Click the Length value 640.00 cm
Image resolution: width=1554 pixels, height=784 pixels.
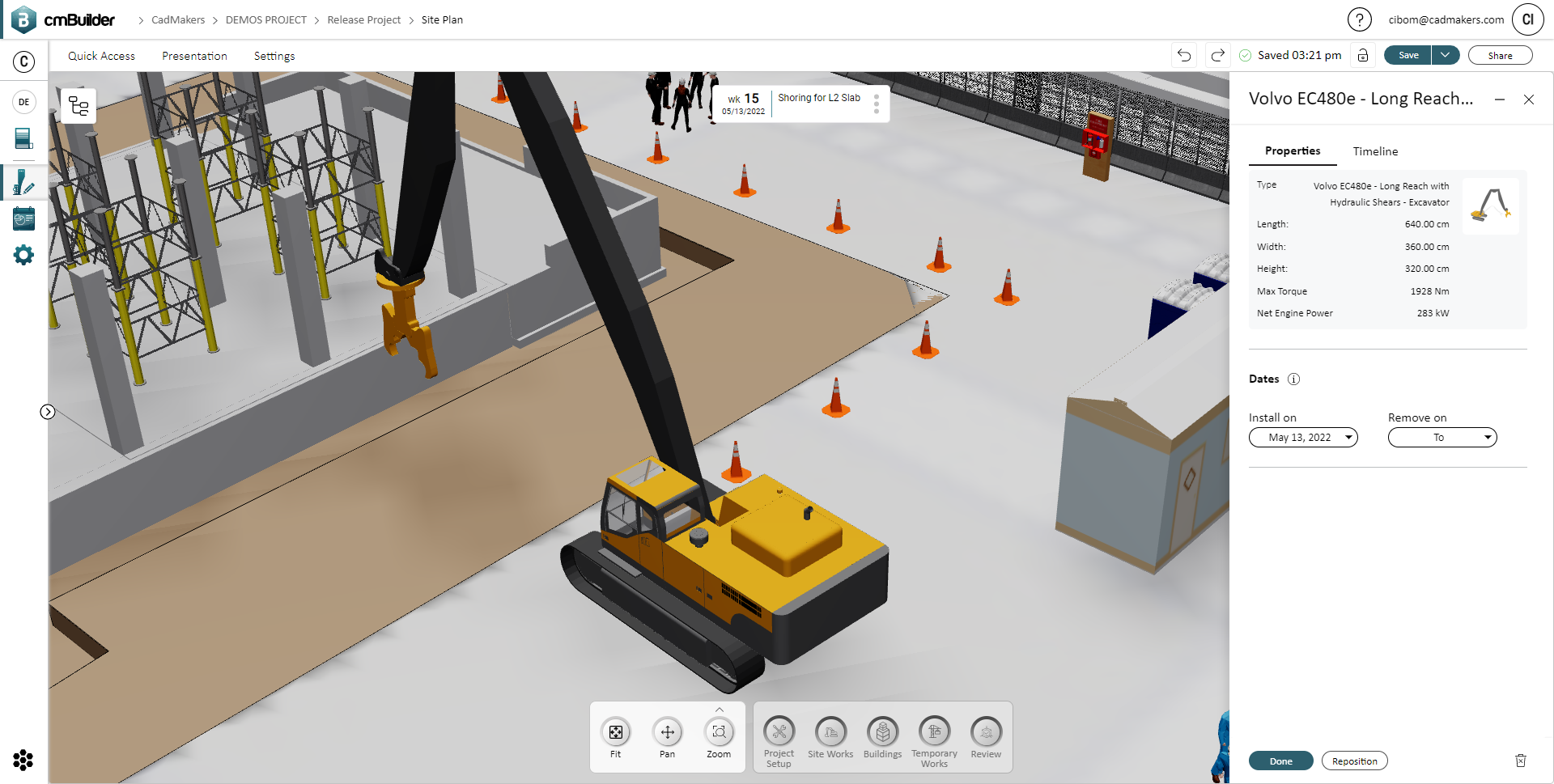[x=1427, y=224]
